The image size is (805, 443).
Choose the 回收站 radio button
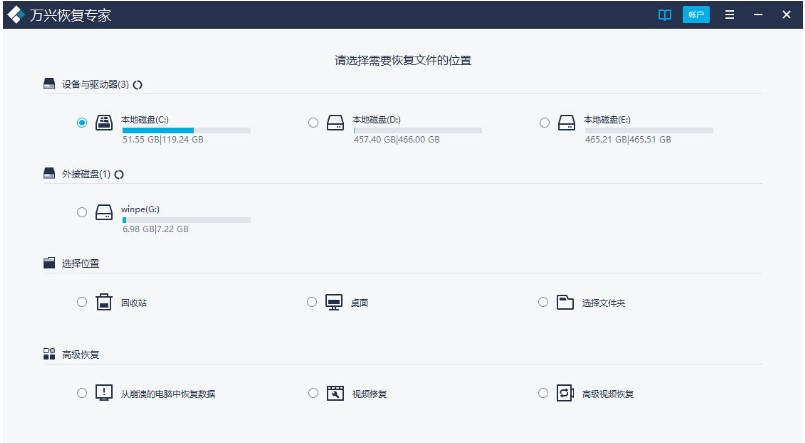point(82,302)
